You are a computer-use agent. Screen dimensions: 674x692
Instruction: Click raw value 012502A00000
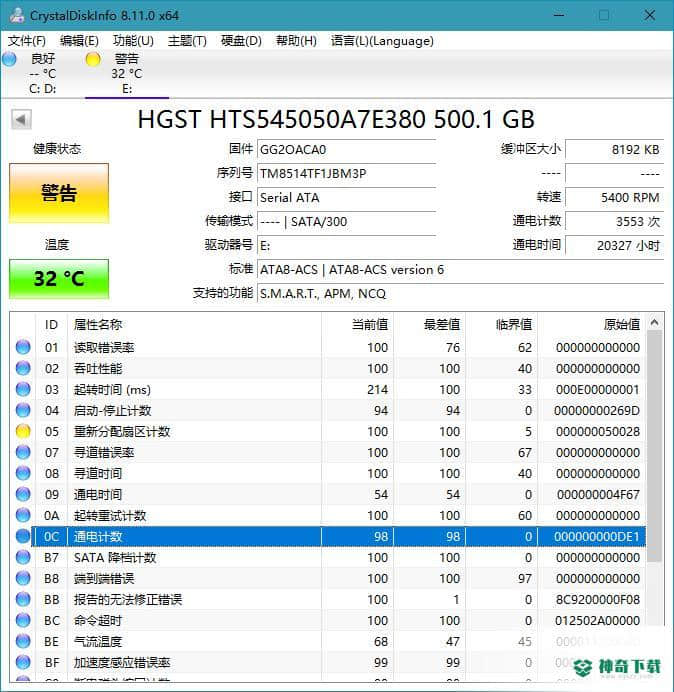point(598,621)
